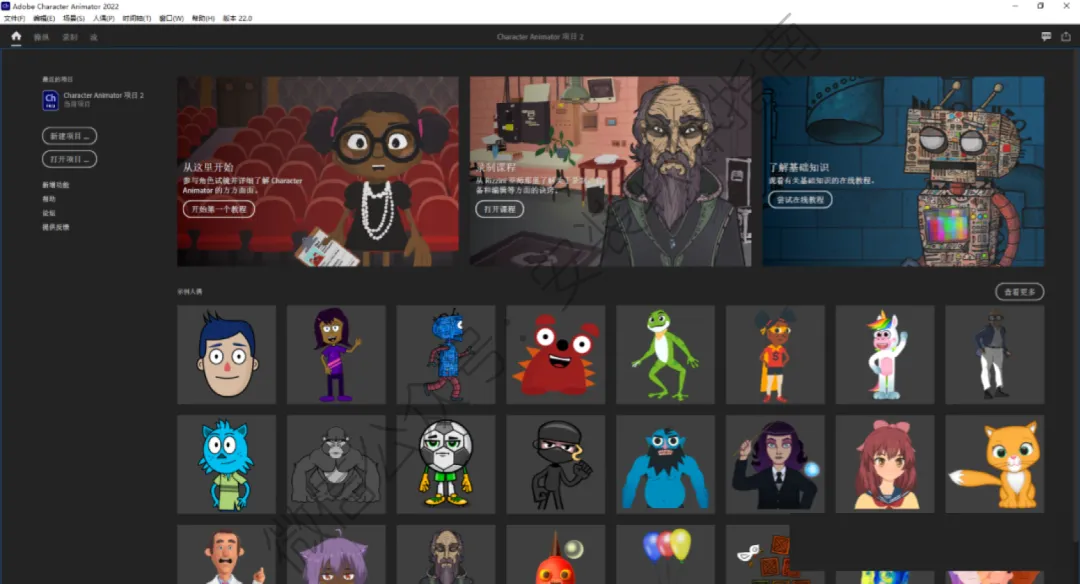The image size is (1080, 584).
Task: Click the wizard course banner
Action: click(610, 171)
